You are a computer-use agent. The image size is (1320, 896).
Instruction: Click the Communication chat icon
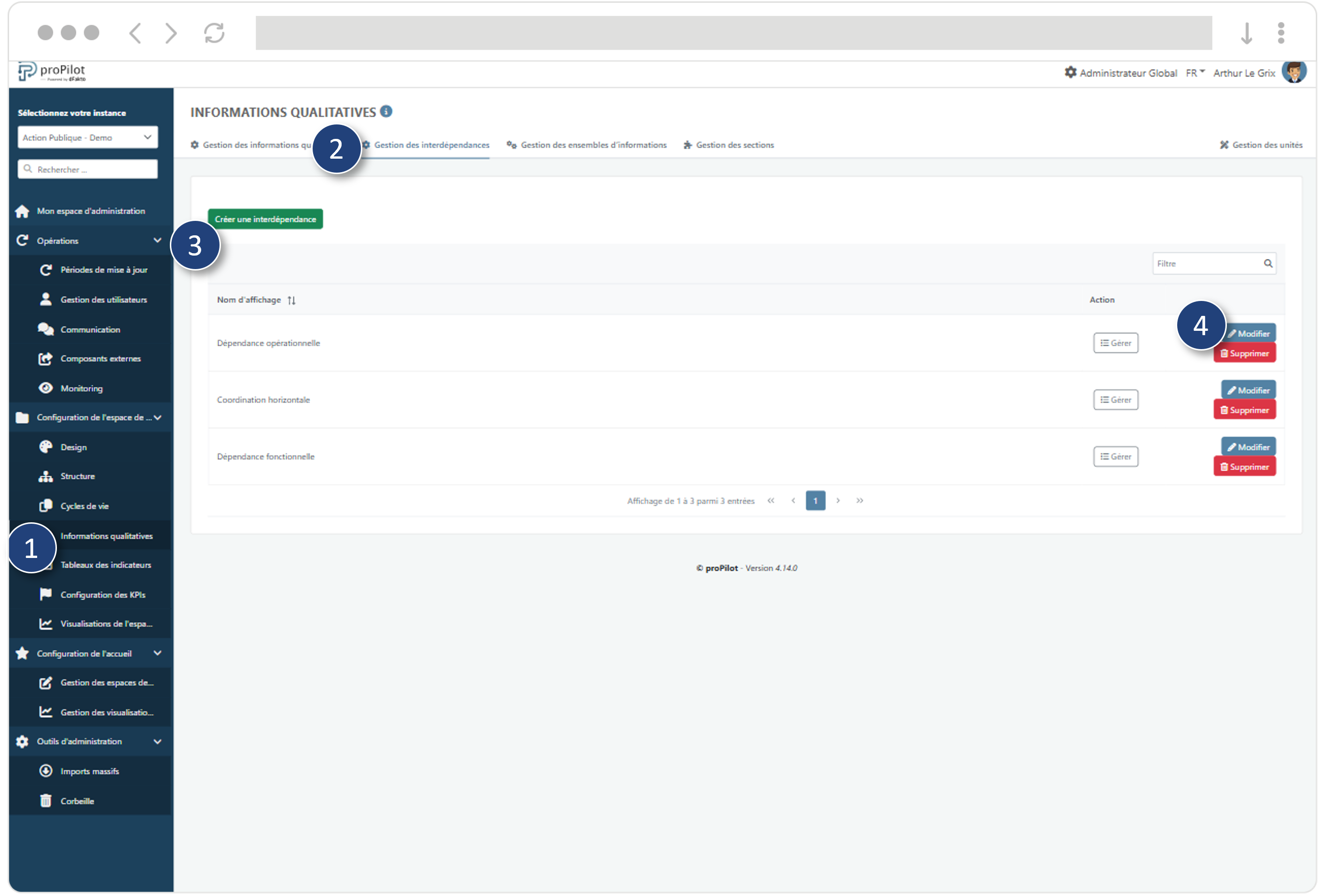coord(46,329)
